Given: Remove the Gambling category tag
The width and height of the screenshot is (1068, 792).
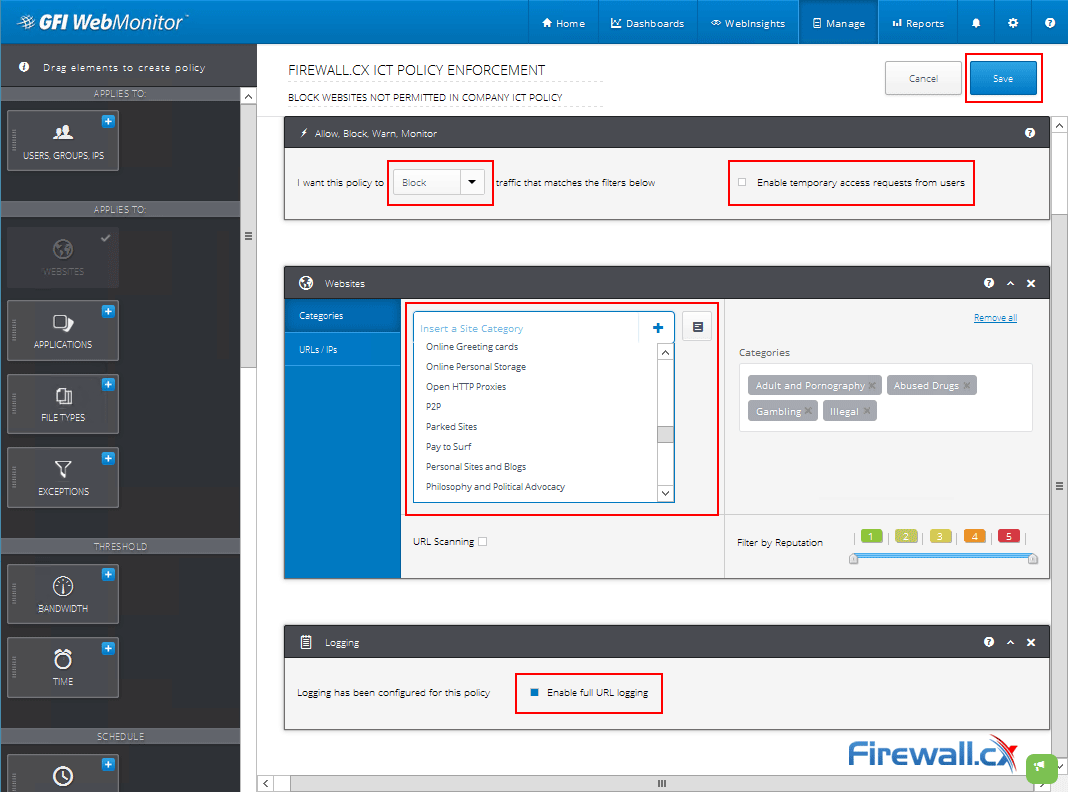Looking at the screenshot, I should point(808,411).
